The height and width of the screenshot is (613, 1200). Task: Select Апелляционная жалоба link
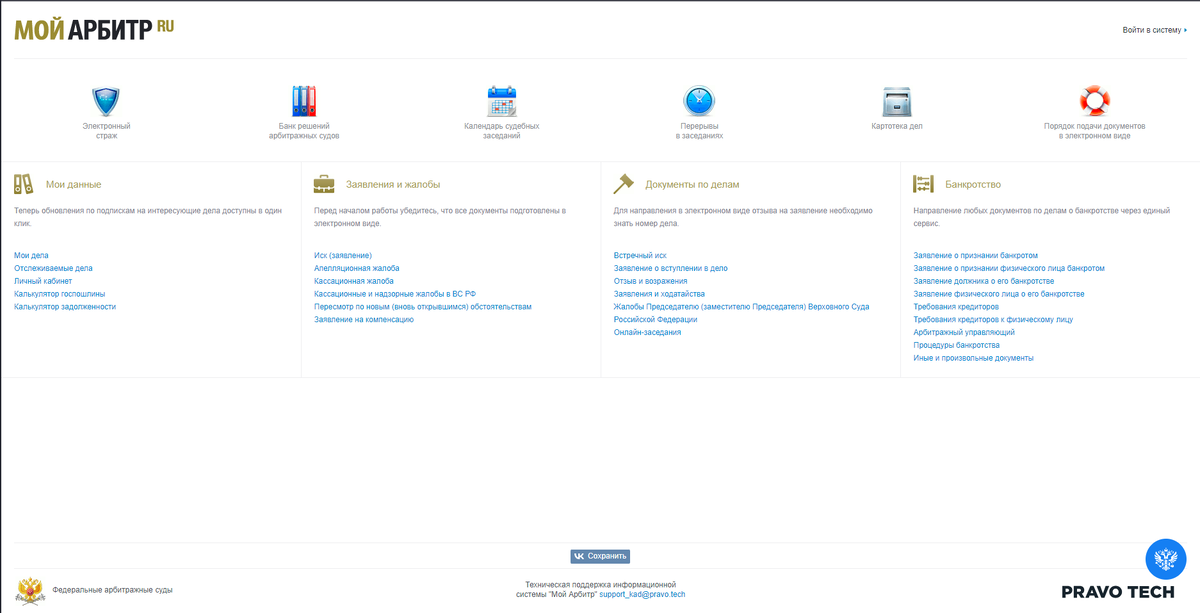pyautogui.click(x=356, y=268)
